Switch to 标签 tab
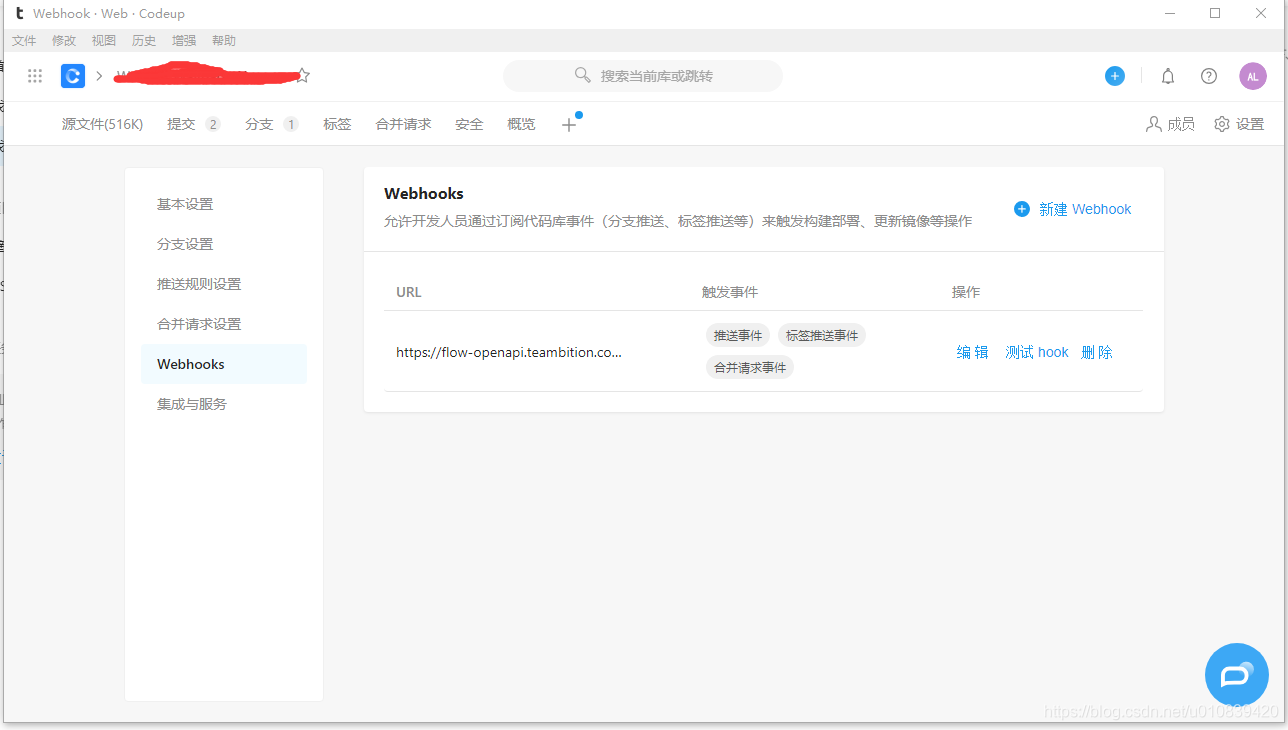Viewport: 1288px width, 730px height. [x=337, y=124]
